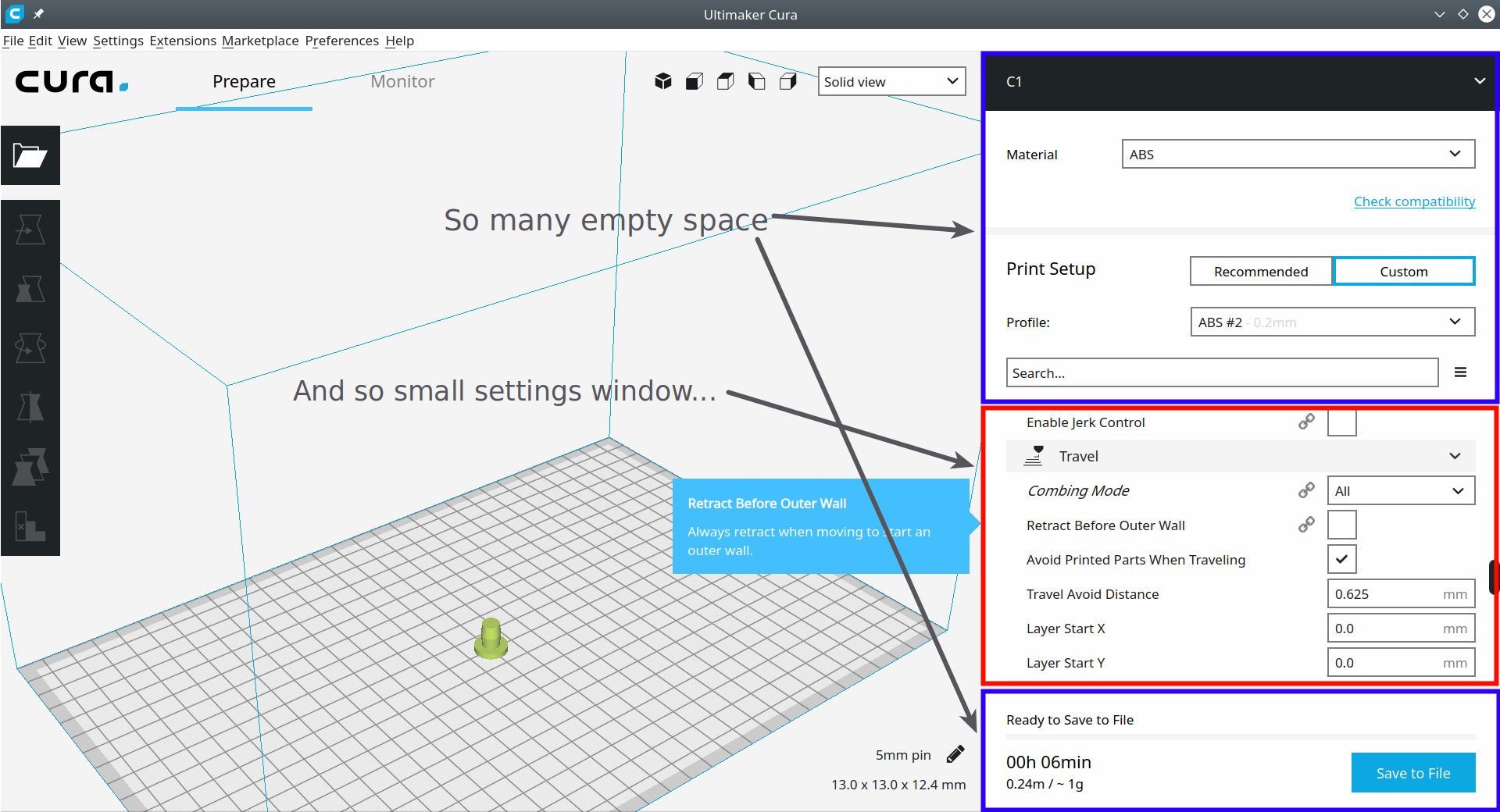Click the Ready to Save to File status
The image size is (1500, 812).
[x=1070, y=720]
